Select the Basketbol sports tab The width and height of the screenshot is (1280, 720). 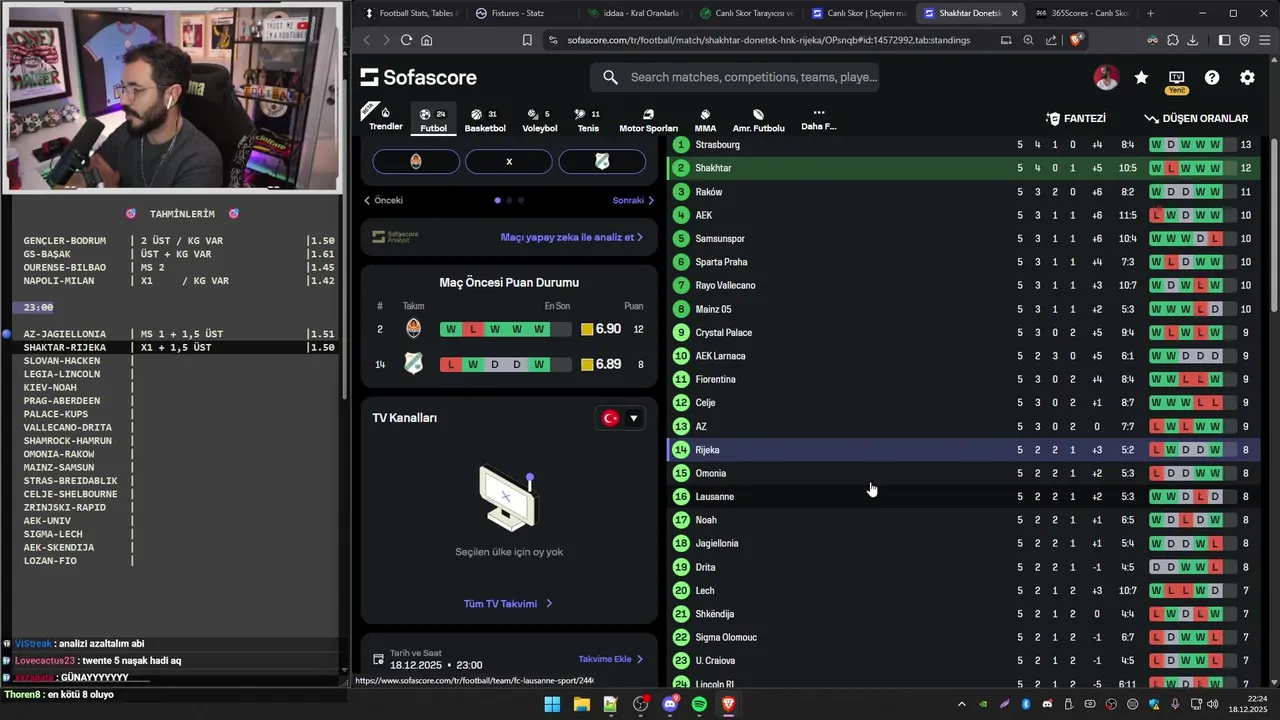pos(485,120)
